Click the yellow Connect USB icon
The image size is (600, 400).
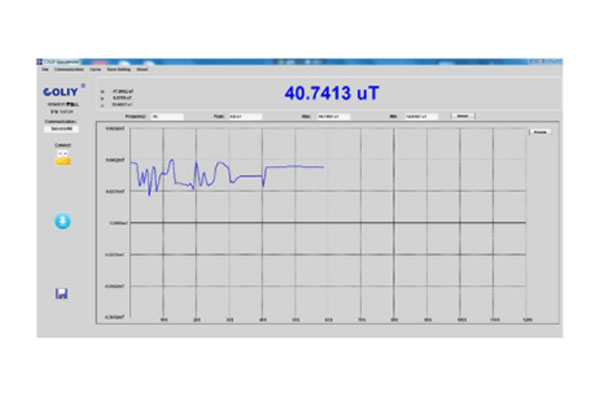[62, 157]
